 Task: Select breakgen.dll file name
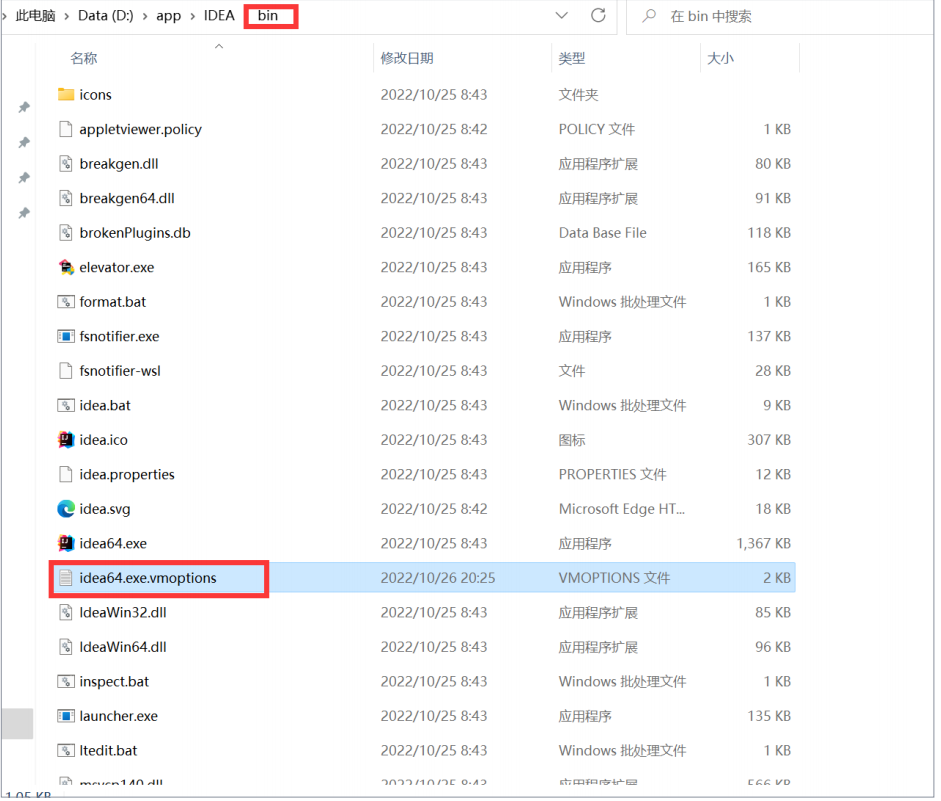point(119,164)
